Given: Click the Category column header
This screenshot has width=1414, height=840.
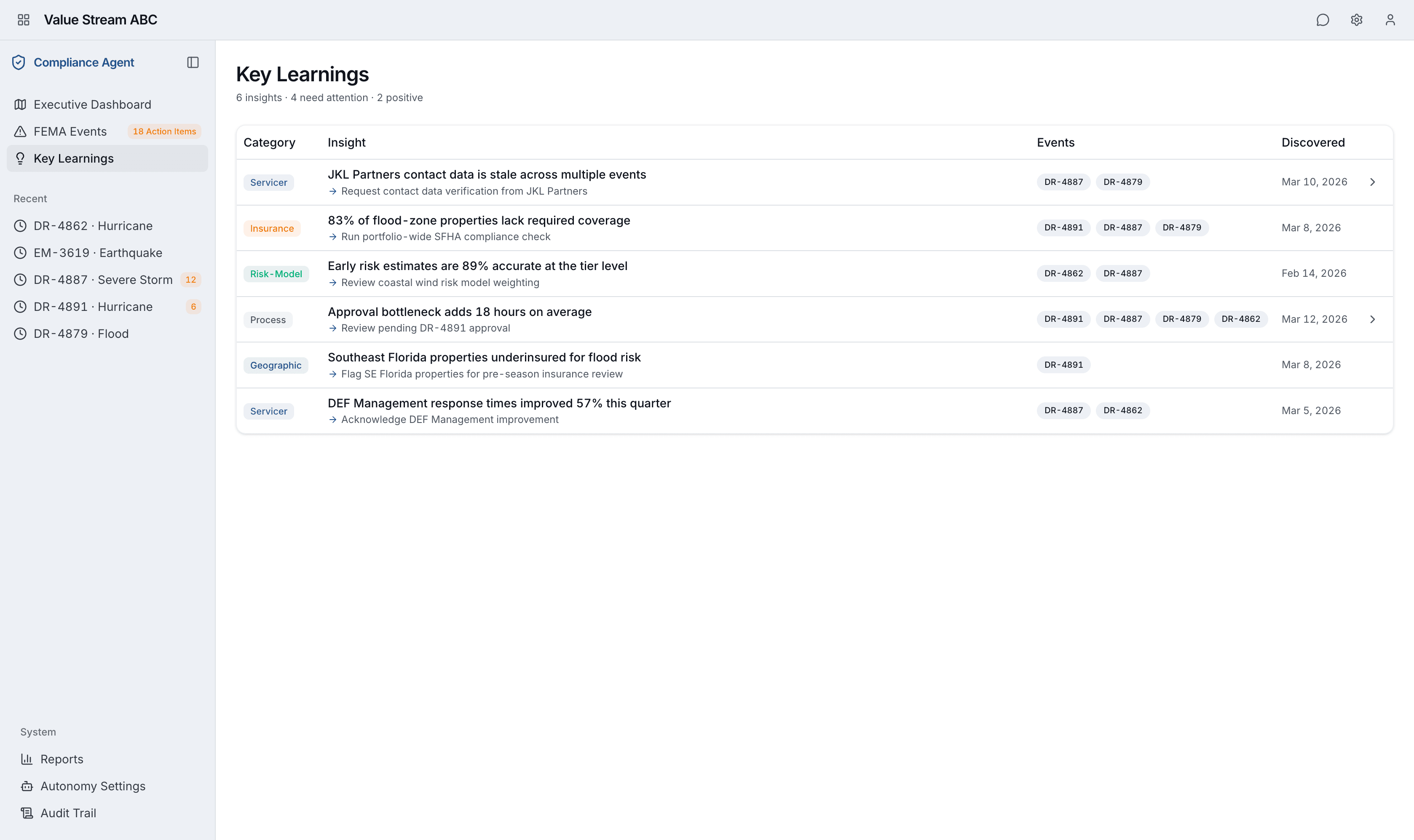Looking at the screenshot, I should coord(269,143).
